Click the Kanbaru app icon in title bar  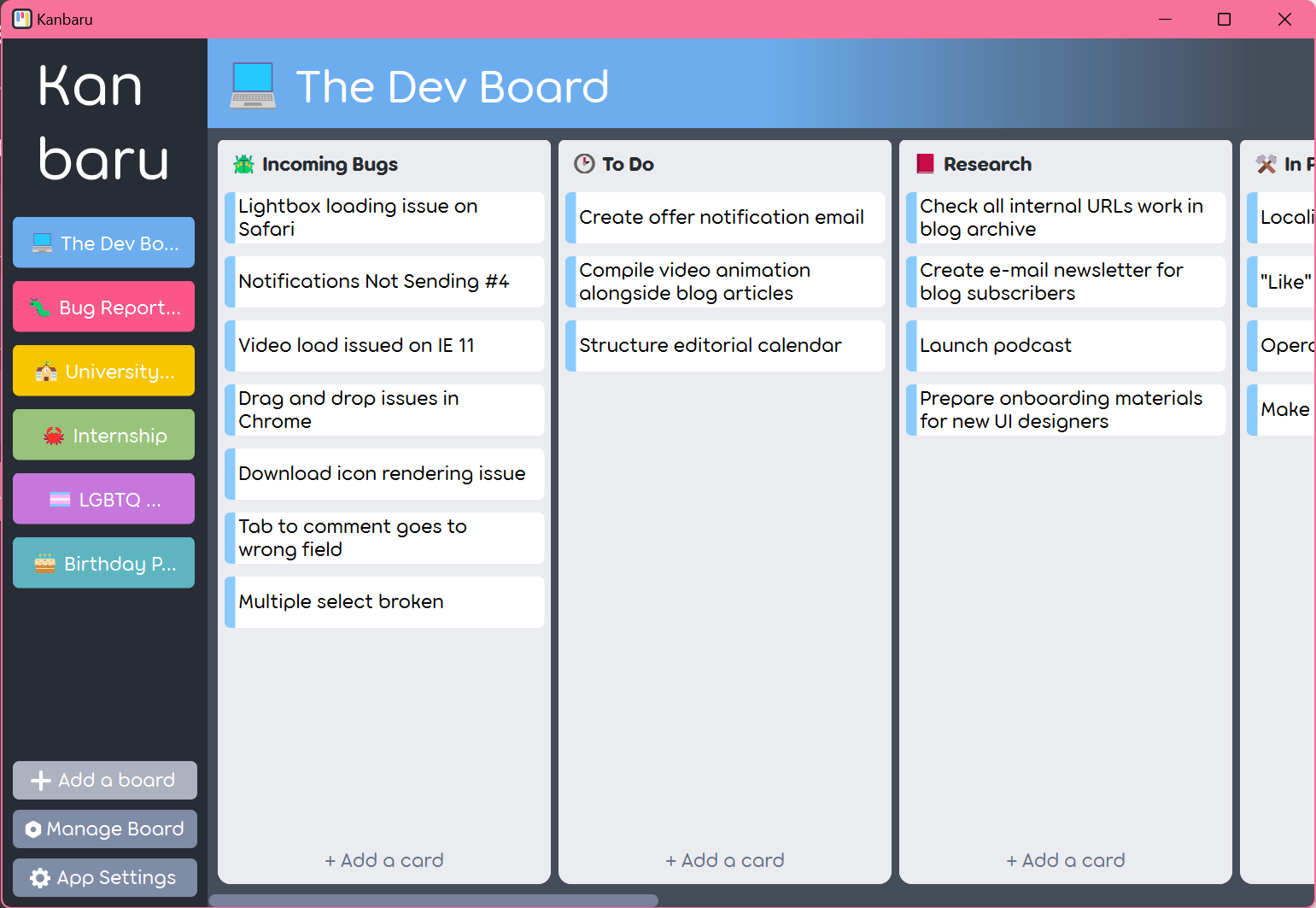pos(22,19)
